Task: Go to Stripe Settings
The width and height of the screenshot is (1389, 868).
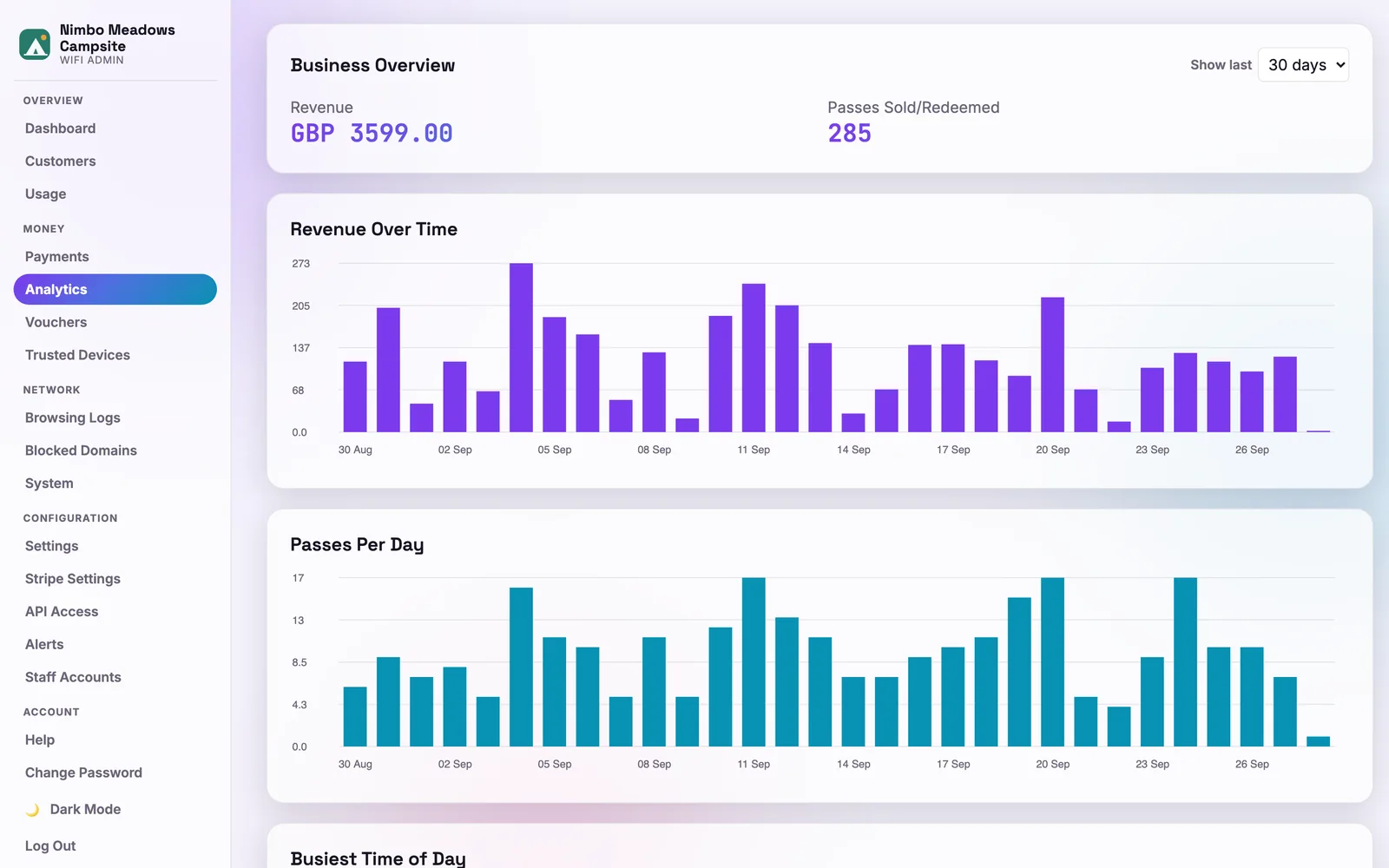Action: [x=115, y=580]
